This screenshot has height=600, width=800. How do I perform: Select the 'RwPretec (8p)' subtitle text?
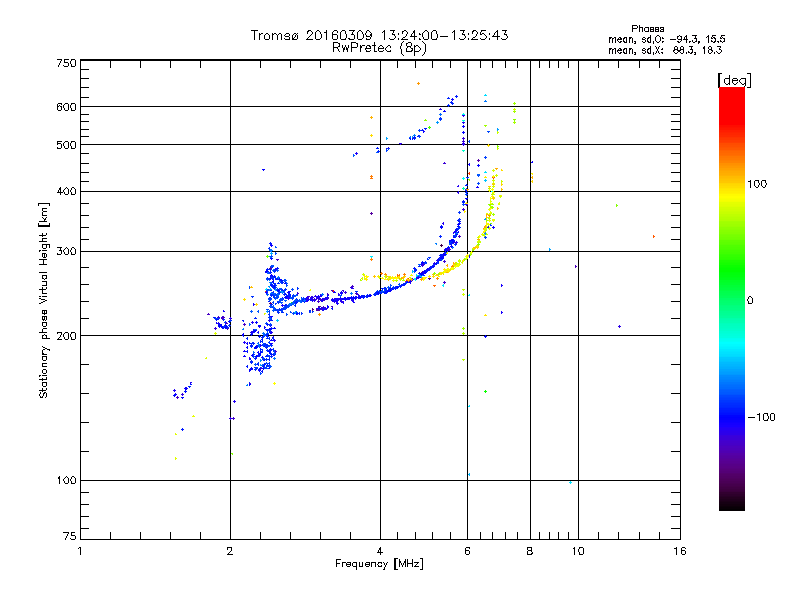click(x=379, y=48)
